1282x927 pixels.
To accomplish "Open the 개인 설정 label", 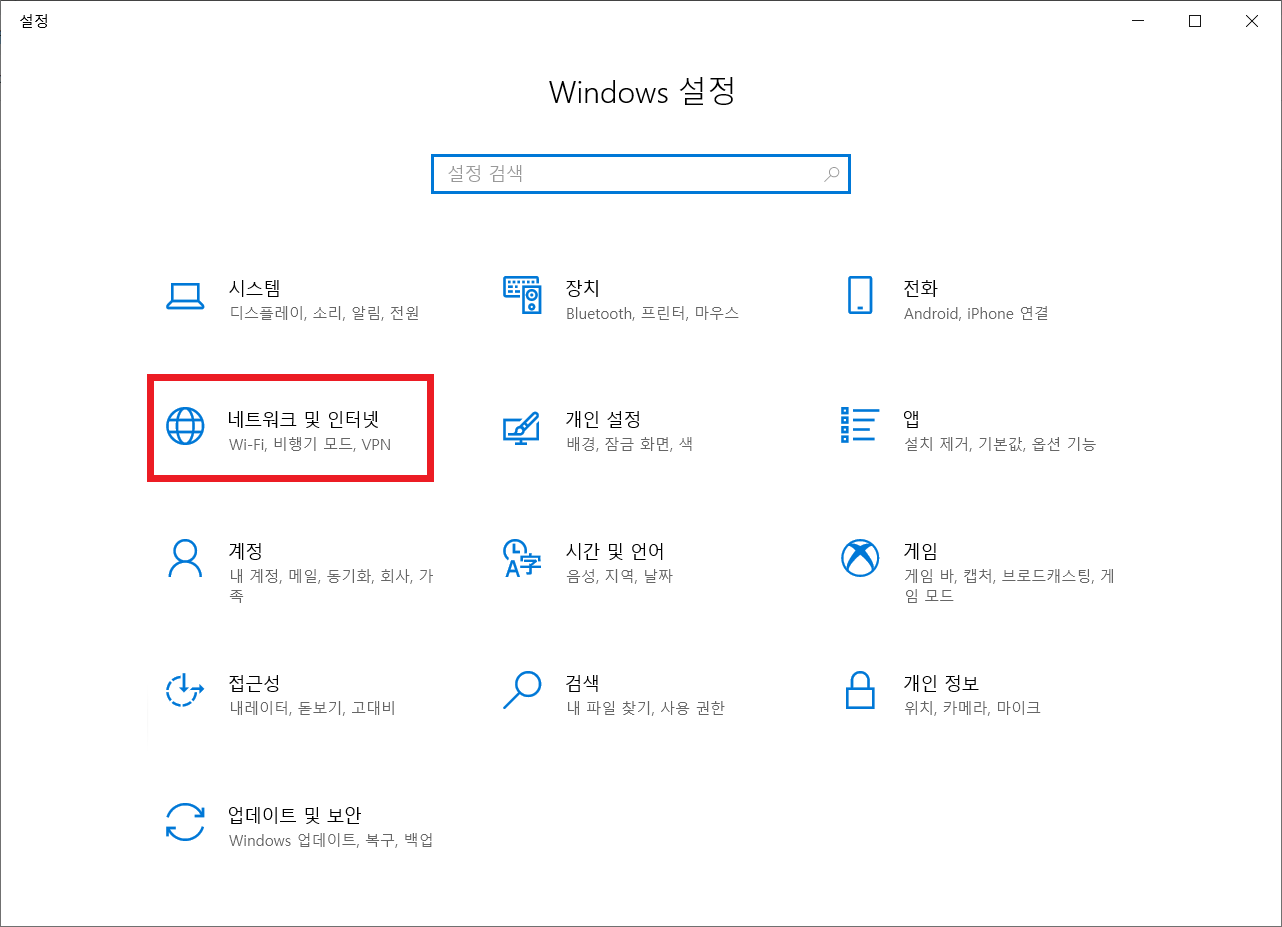I will coord(603,419).
